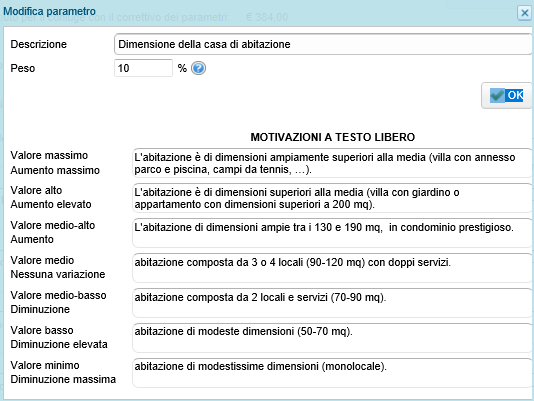
Task: Edit the Valore minimo motivation text box
Action: point(332,373)
